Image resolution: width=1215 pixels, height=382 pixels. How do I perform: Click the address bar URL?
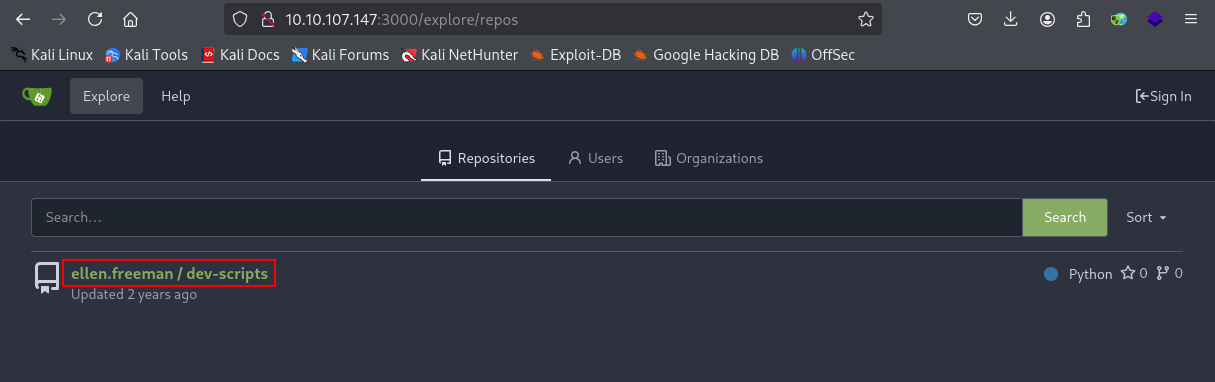402,19
